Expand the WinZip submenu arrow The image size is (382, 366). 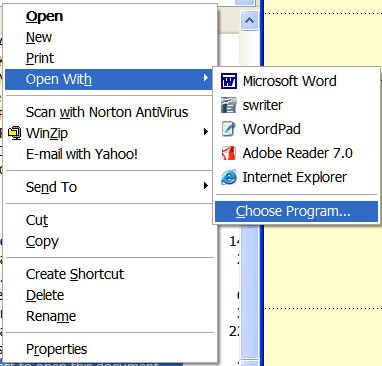click(206, 132)
